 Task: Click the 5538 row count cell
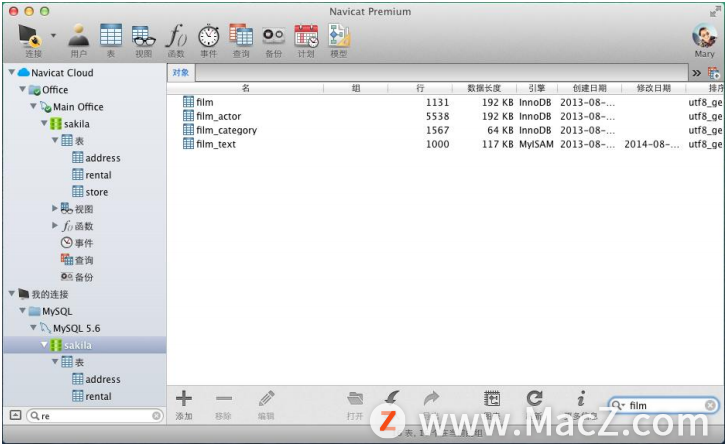tap(437, 116)
